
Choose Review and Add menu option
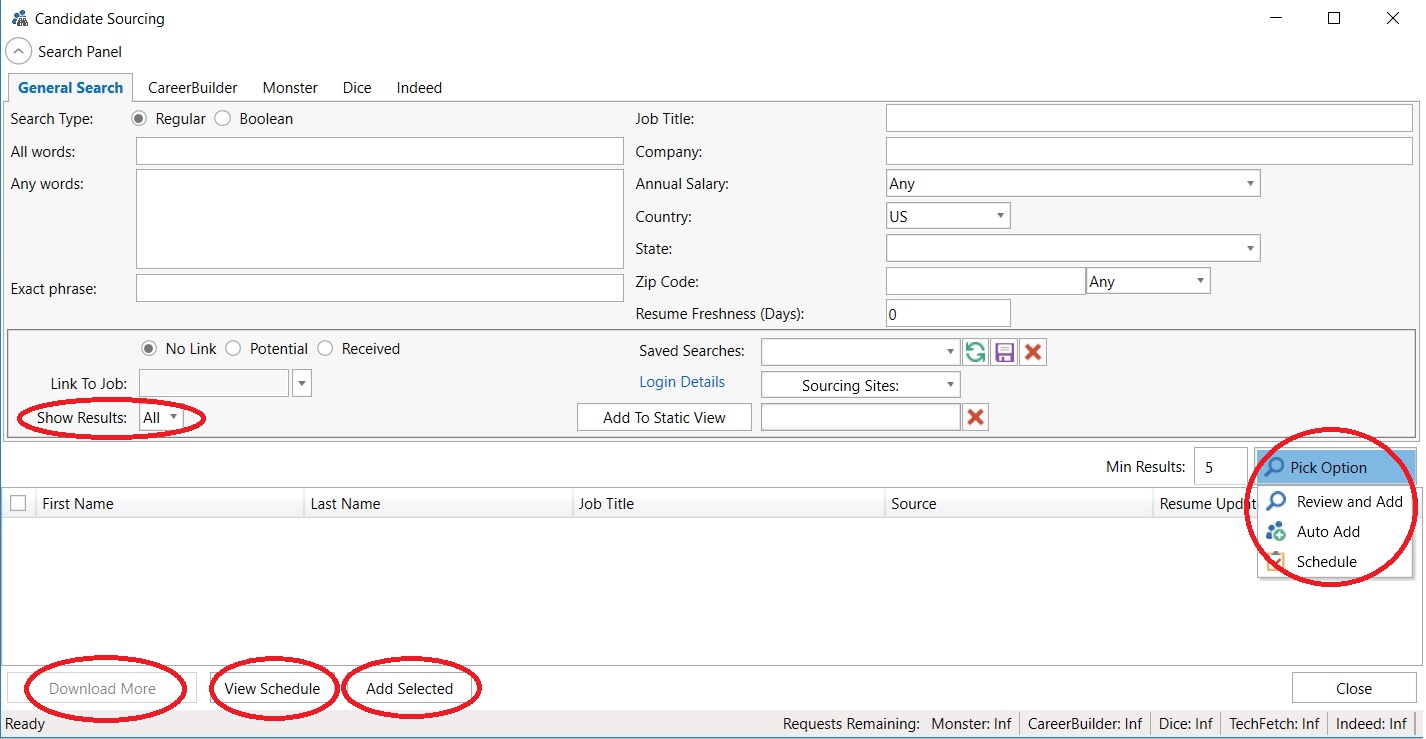point(1335,502)
